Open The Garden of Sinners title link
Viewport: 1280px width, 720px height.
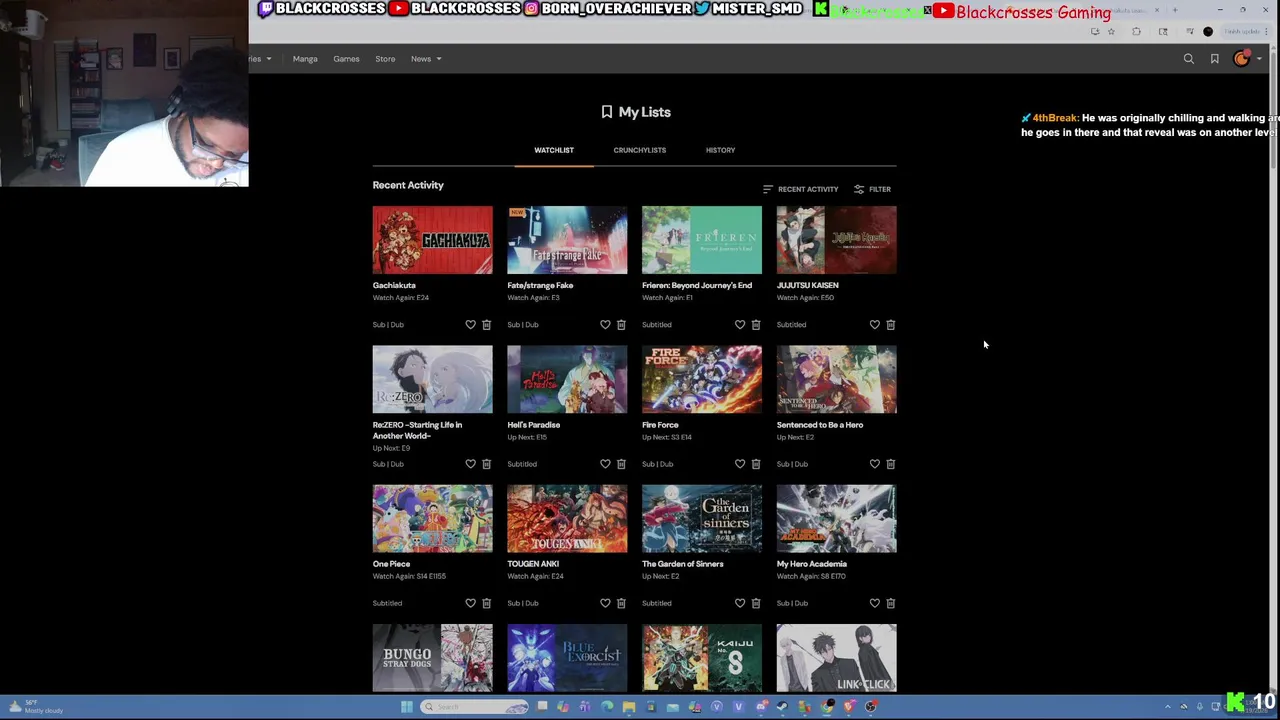coord(683,564)
